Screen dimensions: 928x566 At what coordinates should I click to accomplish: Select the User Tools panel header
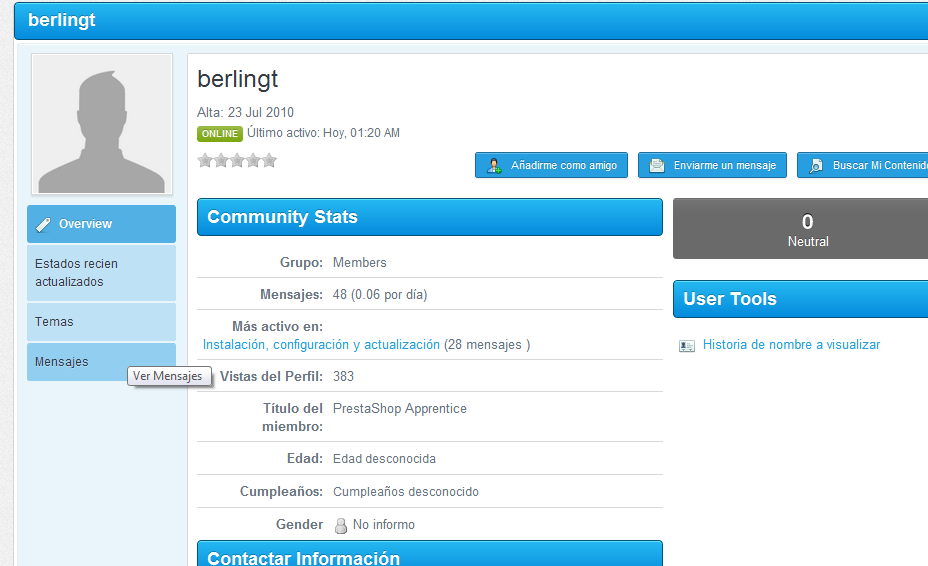800,299
